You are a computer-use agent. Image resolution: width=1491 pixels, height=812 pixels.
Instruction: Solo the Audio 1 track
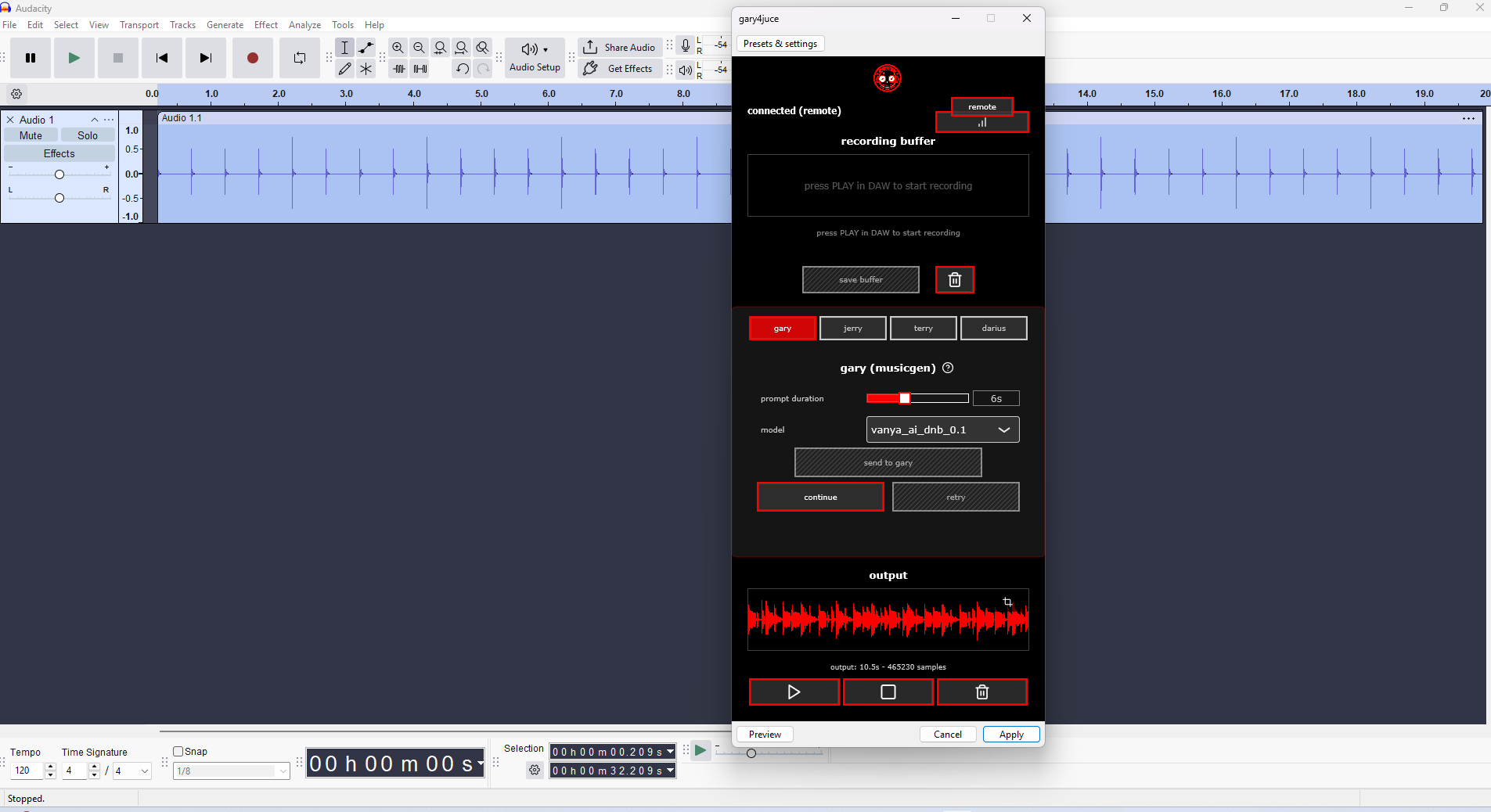88,135
